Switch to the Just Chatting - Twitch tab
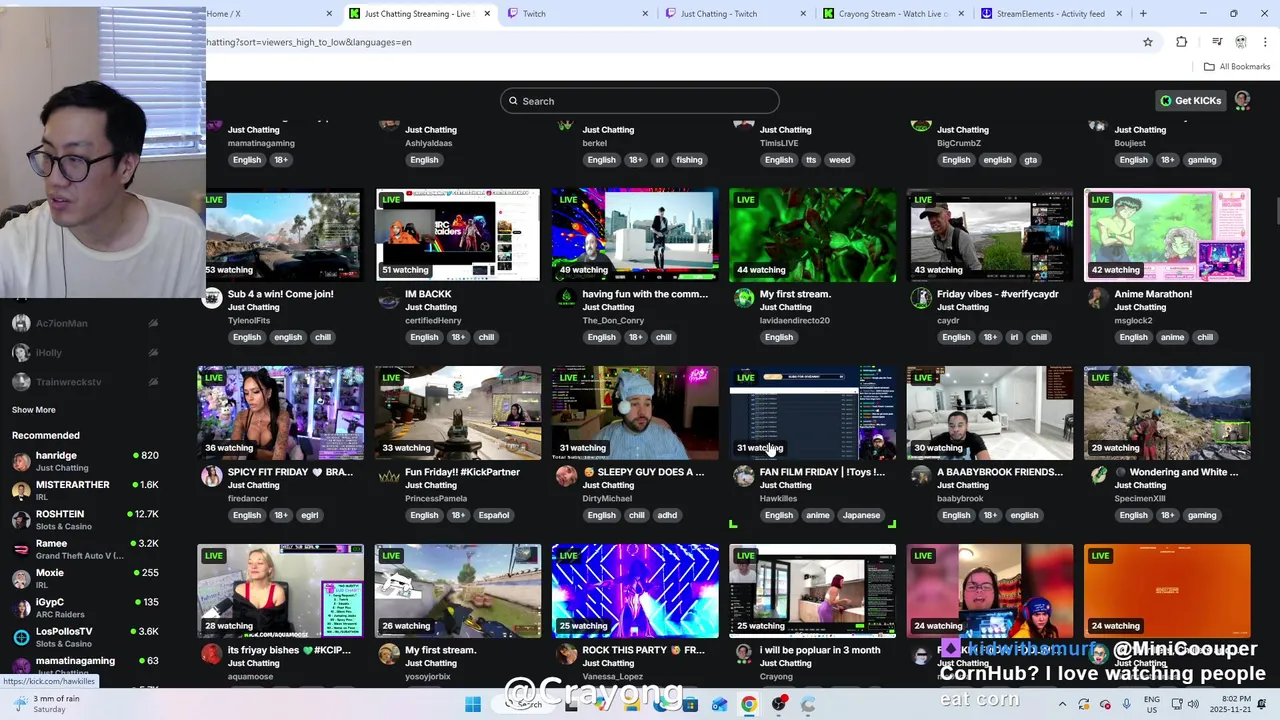The height and width of the screenshot is (720, 1280). (736, 14)
